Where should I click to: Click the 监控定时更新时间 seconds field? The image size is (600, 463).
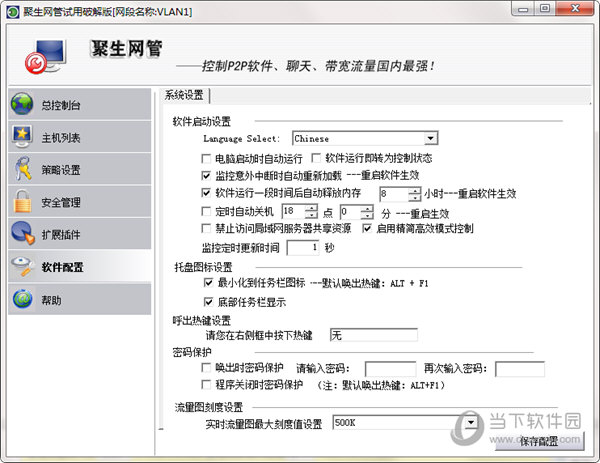point(303,248)
